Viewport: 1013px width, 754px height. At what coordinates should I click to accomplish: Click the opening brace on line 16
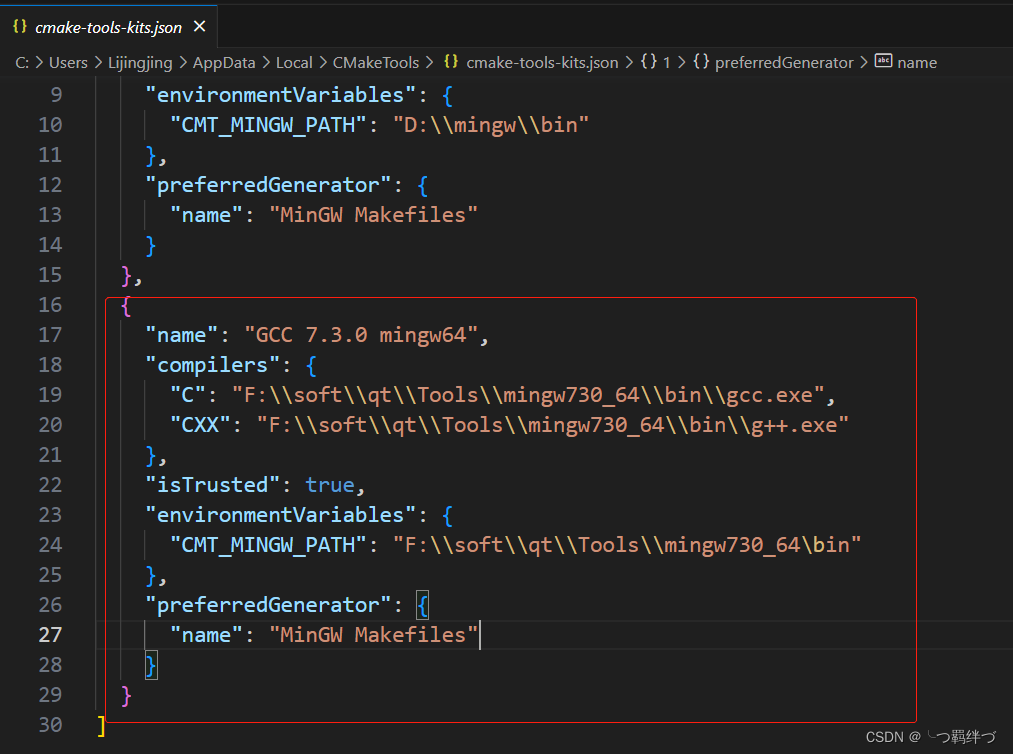(x=126, y=306)
